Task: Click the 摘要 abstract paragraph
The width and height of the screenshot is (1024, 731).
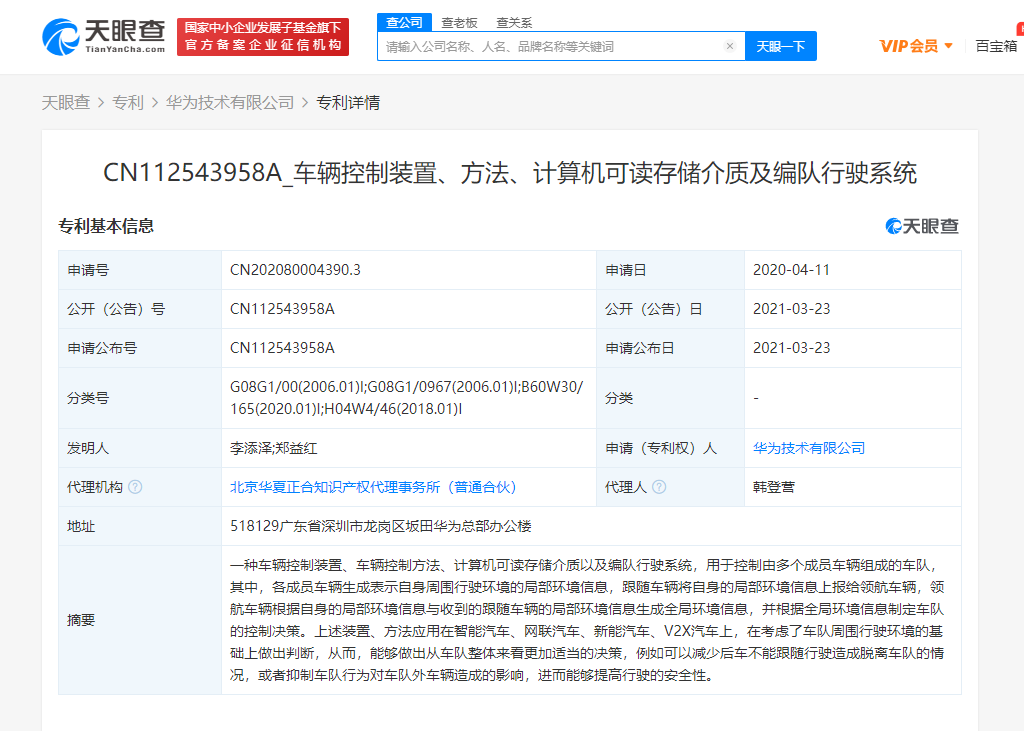Action: coord(587,620)
